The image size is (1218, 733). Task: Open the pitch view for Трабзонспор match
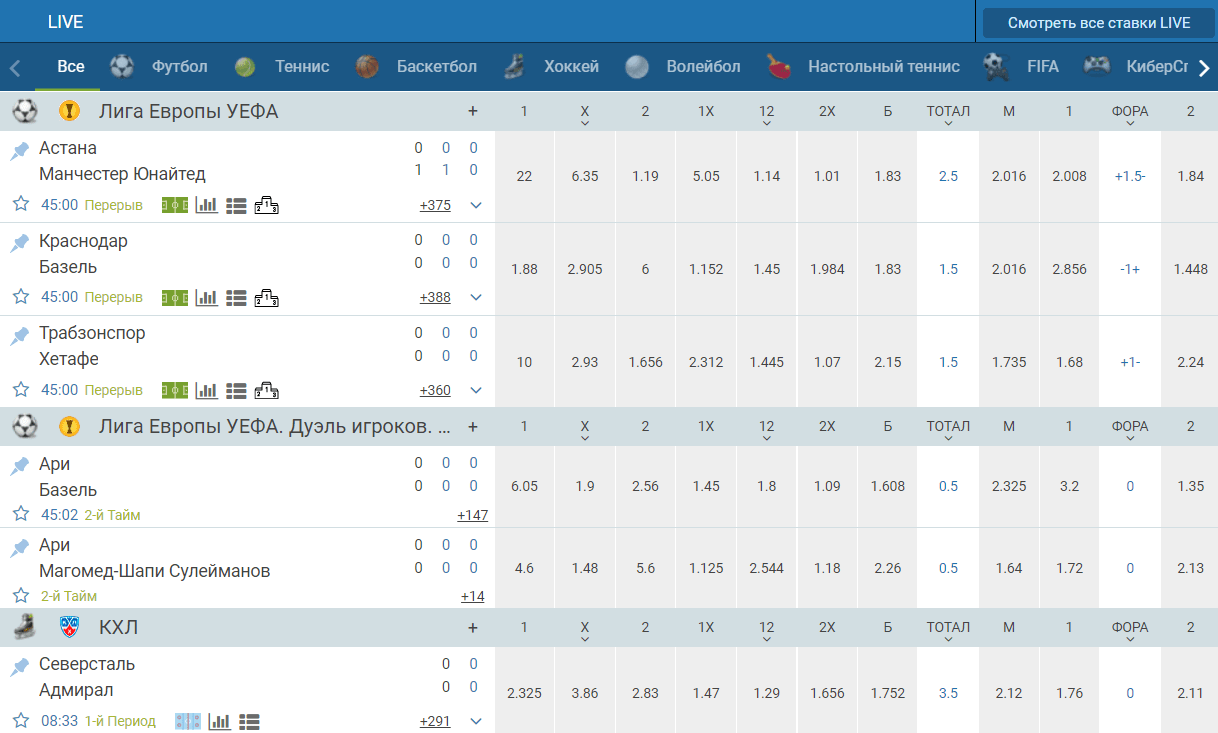click(175, 390)
